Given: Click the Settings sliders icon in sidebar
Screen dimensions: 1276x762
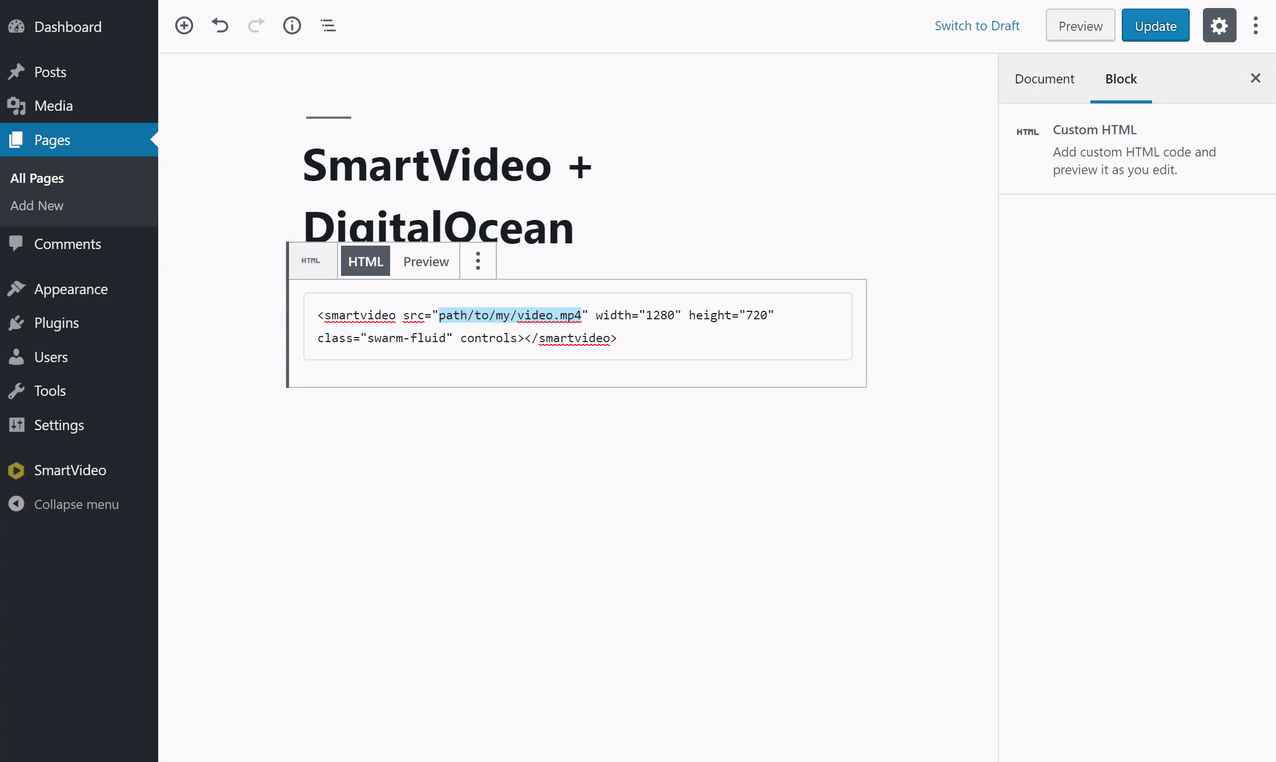Looking at the screenshot, I should point(16,425).
